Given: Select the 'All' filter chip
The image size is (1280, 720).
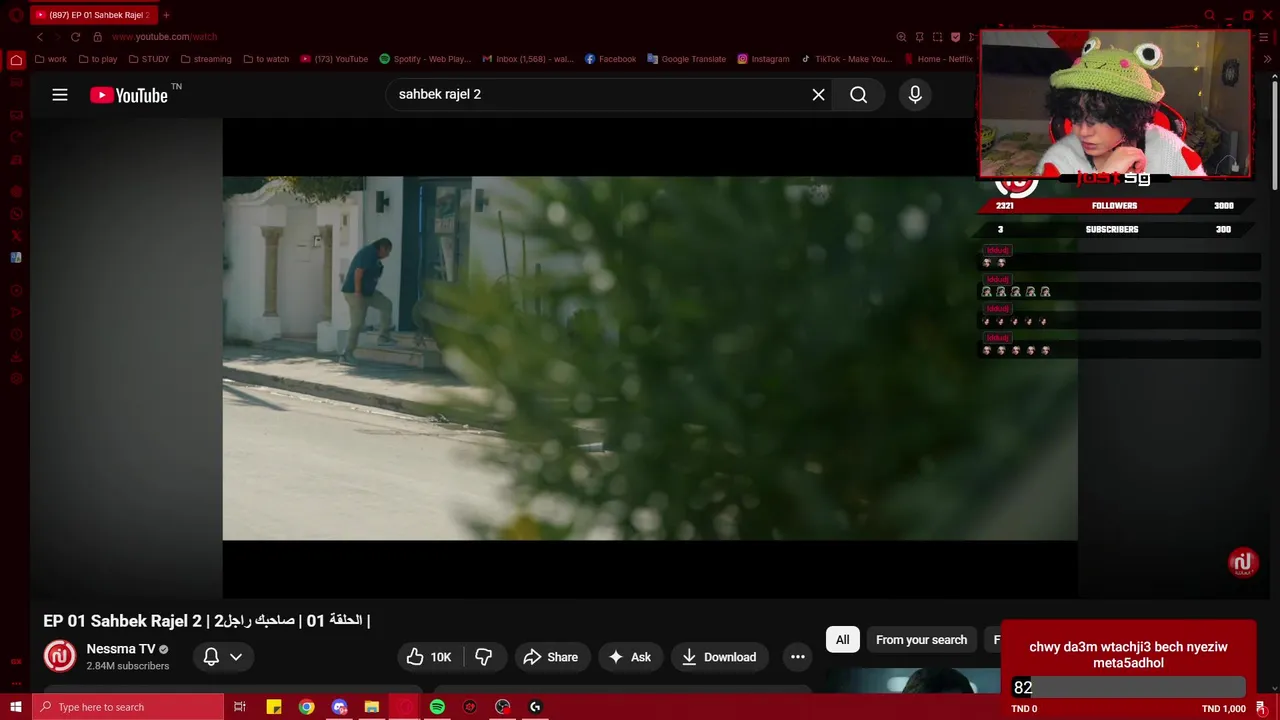Looking at the screenshot, I should point(842,640).
